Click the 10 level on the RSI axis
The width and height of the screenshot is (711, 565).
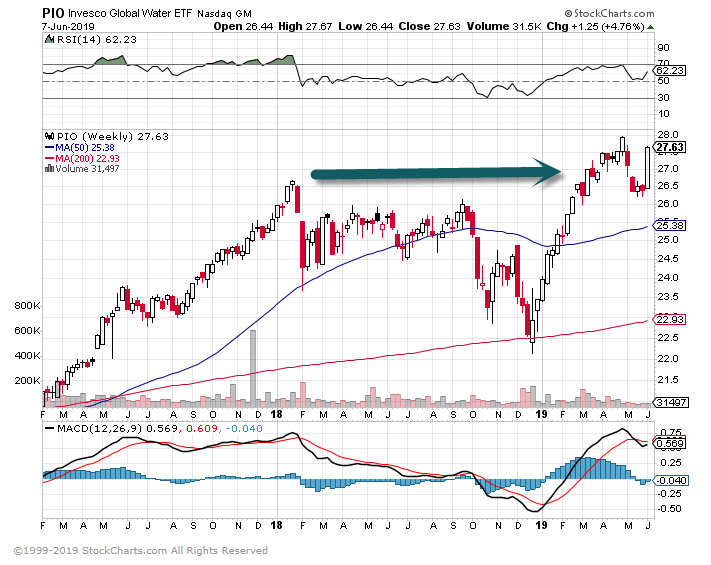pyautogui.click(x=663, y=113)
